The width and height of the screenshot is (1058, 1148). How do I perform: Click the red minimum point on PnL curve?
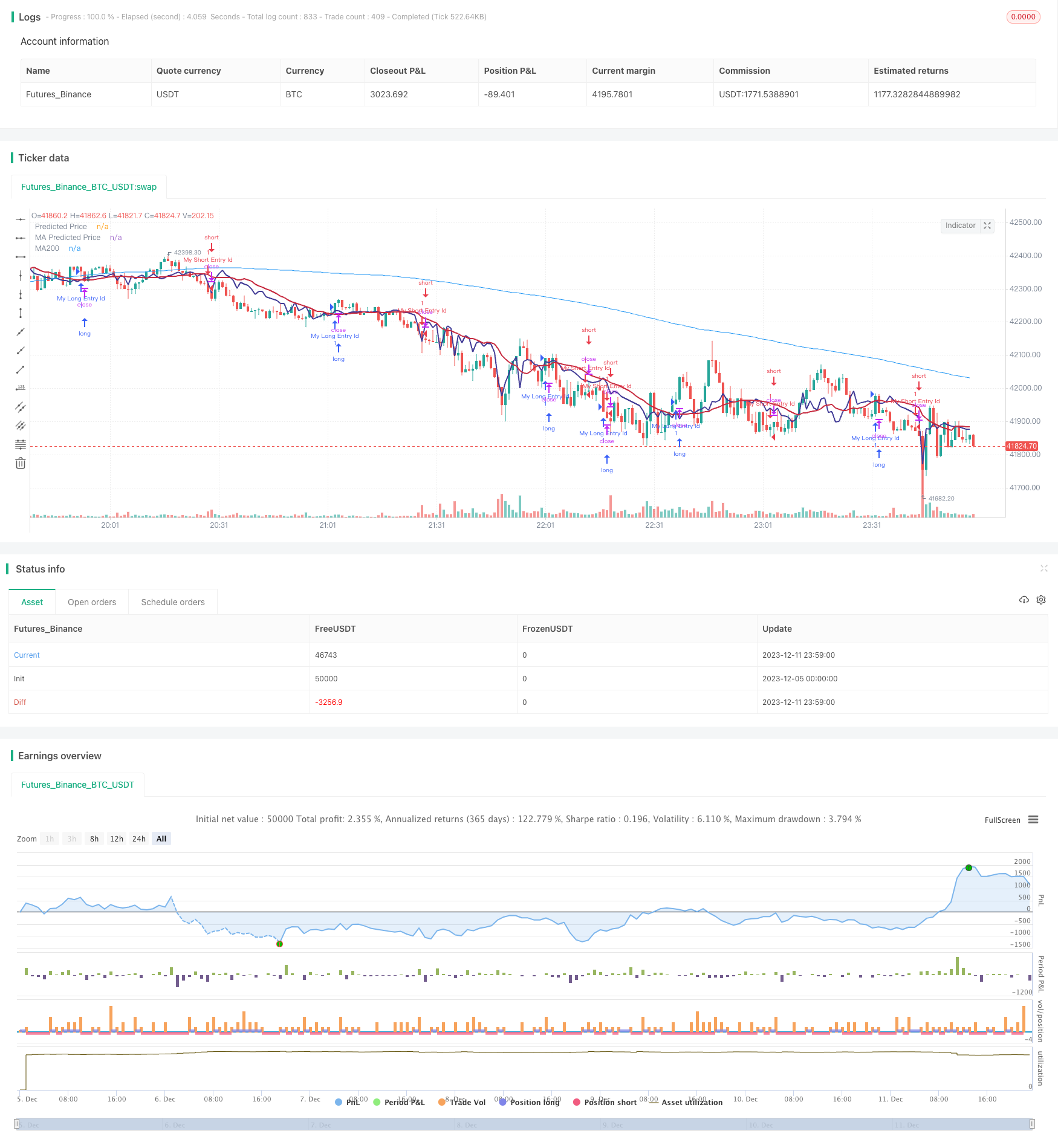[x=279, y=944]
